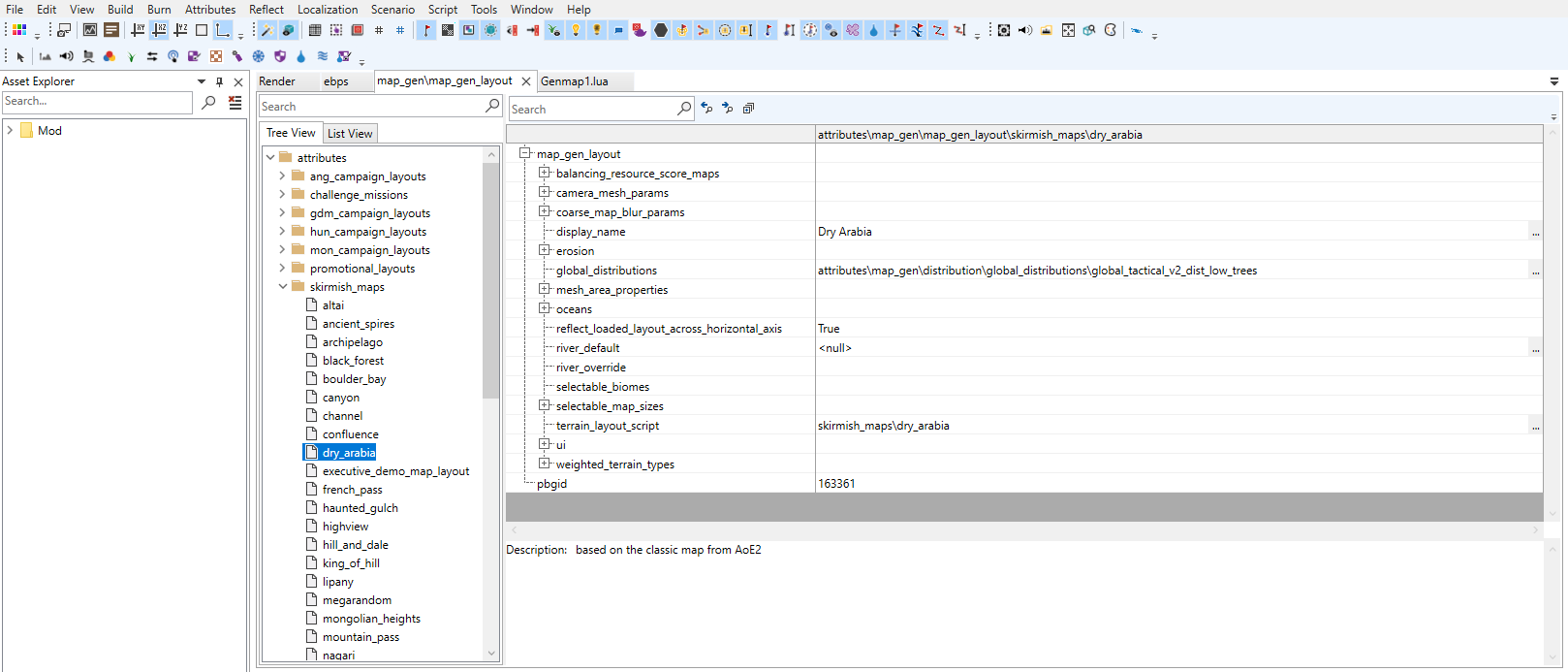The width and height of the screenshot is (1568, 672).
Task: Click the black hash grid icon
Action: coord(378,30)
